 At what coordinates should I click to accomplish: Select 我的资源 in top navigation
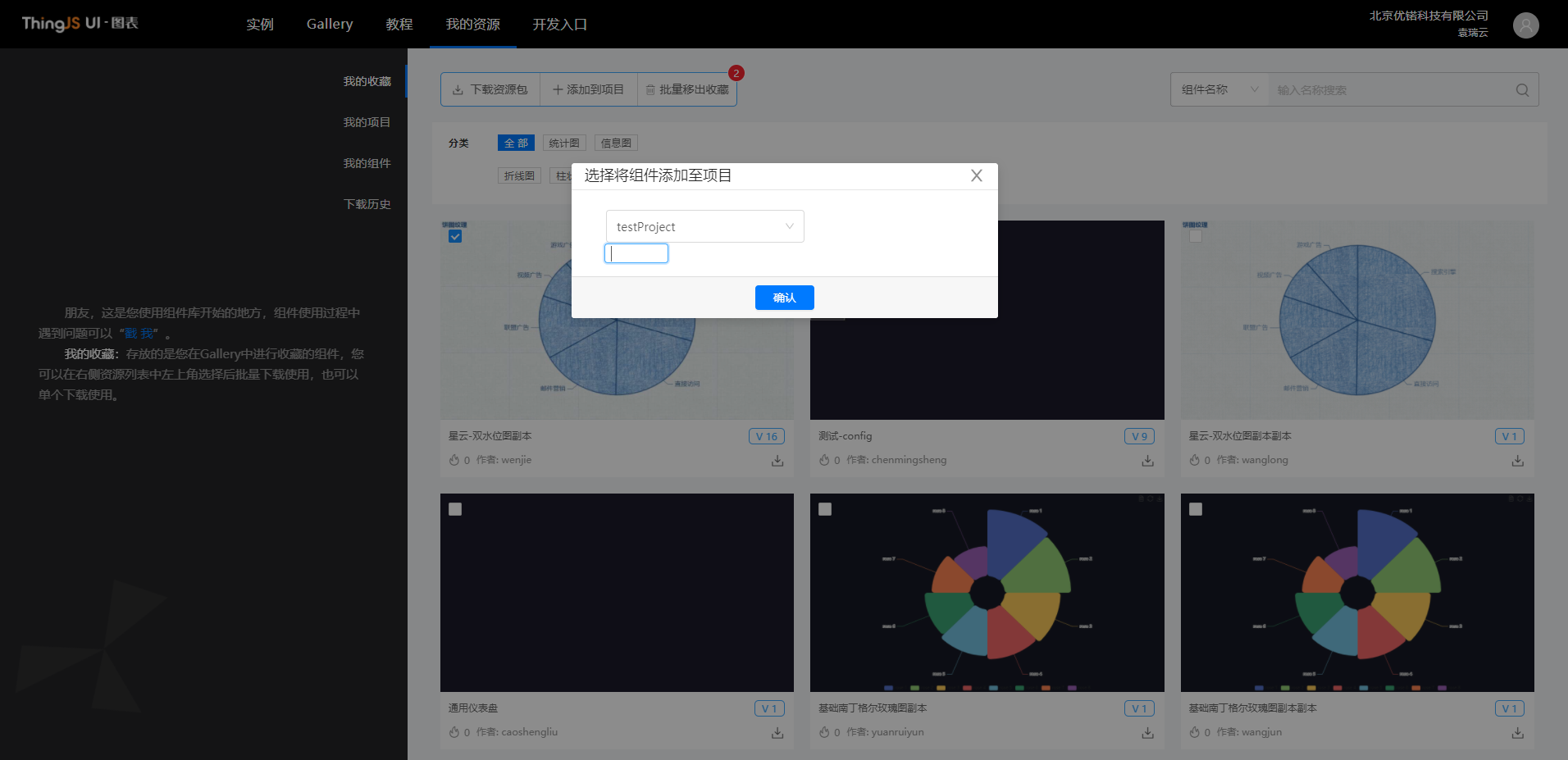tap(473, 25)
